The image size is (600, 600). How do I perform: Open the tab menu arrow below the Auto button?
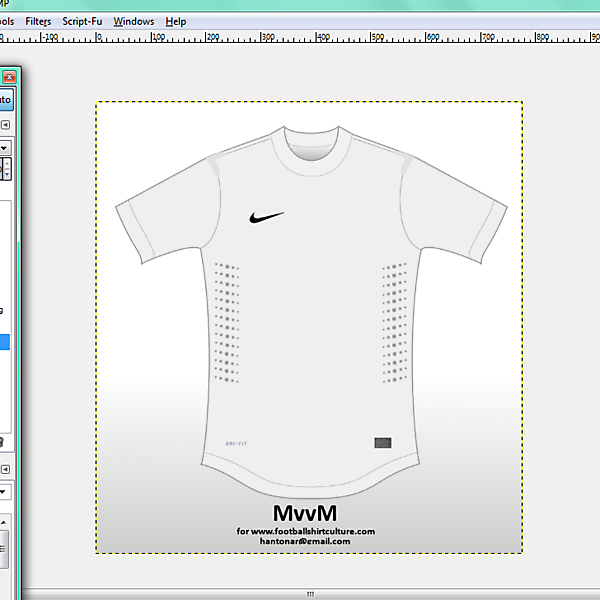point(5,125)
